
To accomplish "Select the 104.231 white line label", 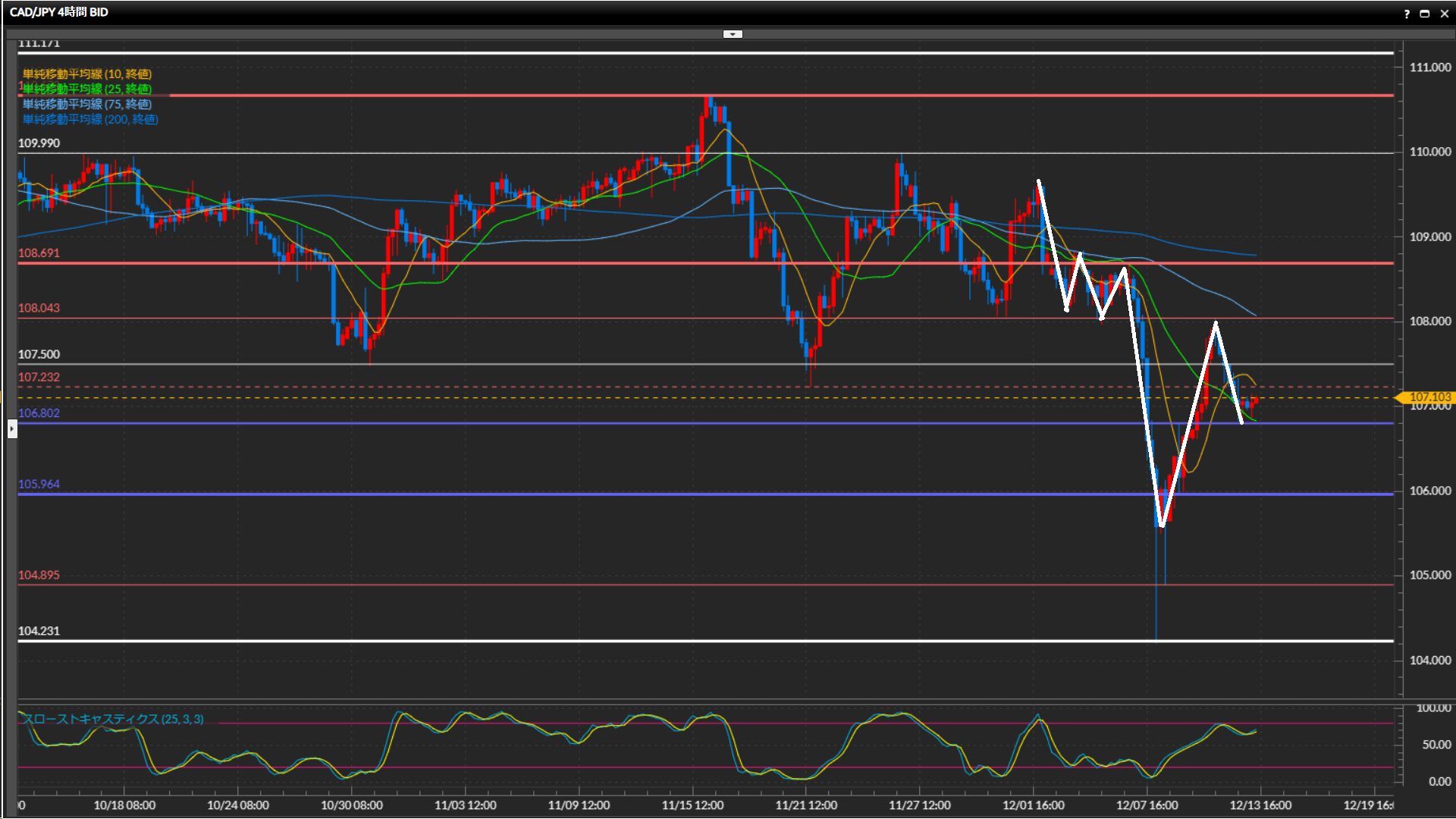I will pos(39,631).
